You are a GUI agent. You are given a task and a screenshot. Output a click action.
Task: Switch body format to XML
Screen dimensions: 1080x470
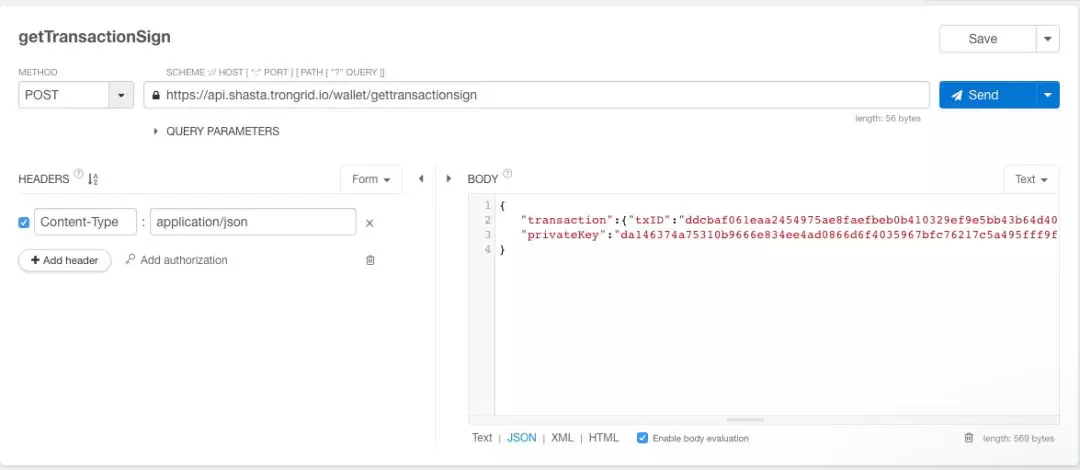[x=562, y=438]
